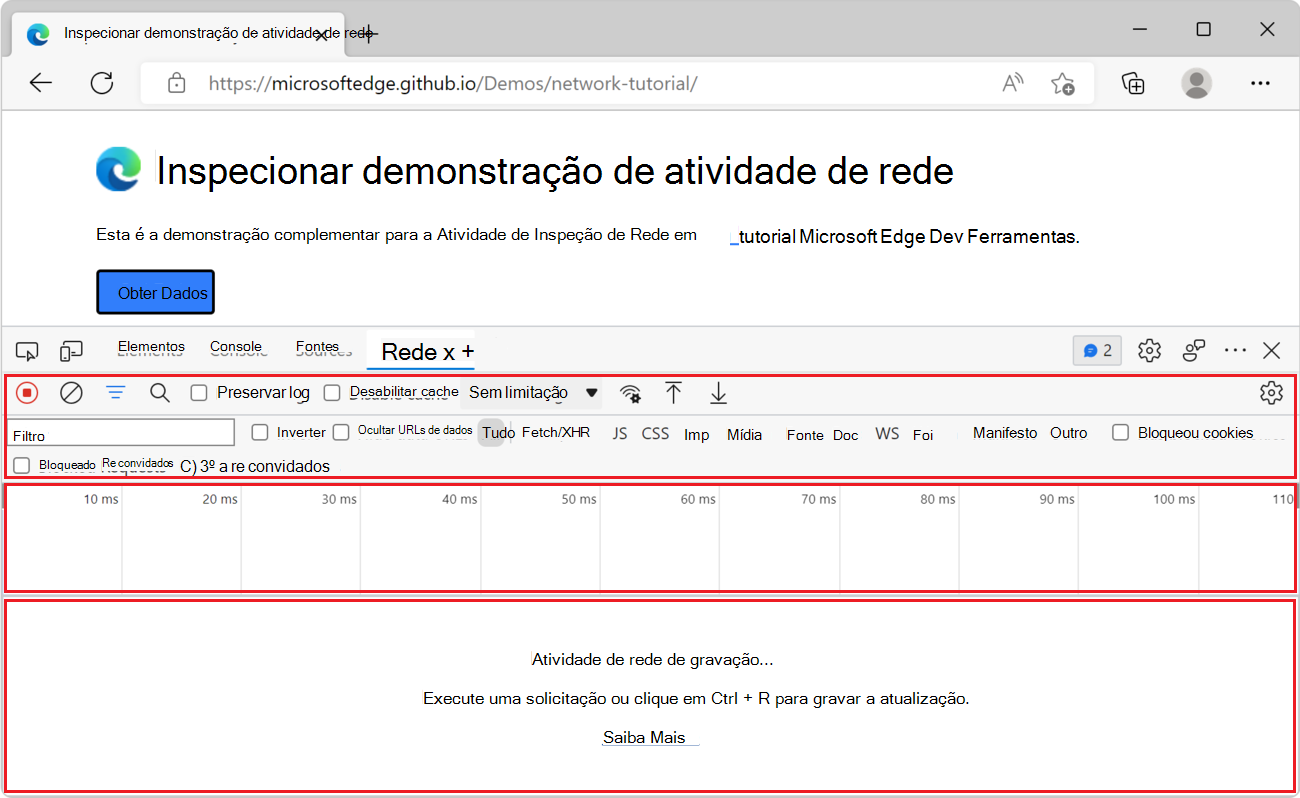Open browser collections icon
This screenshot has width=1300, height=798.
[x=1133, y=83]
